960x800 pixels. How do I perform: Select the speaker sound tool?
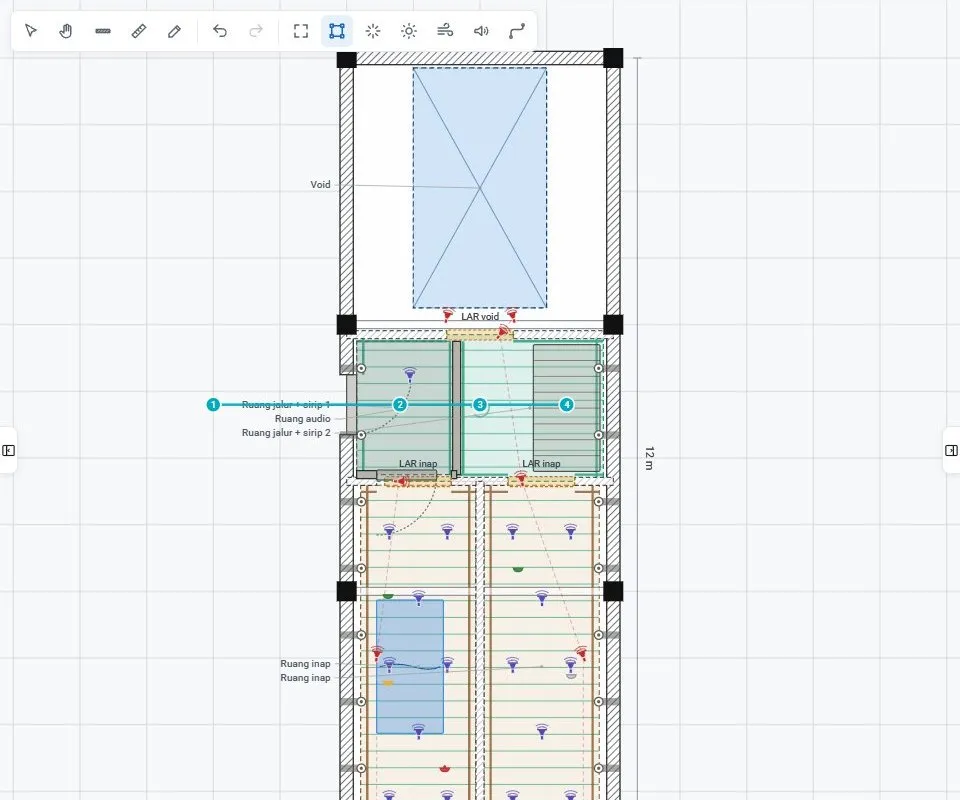click(481, 31)
